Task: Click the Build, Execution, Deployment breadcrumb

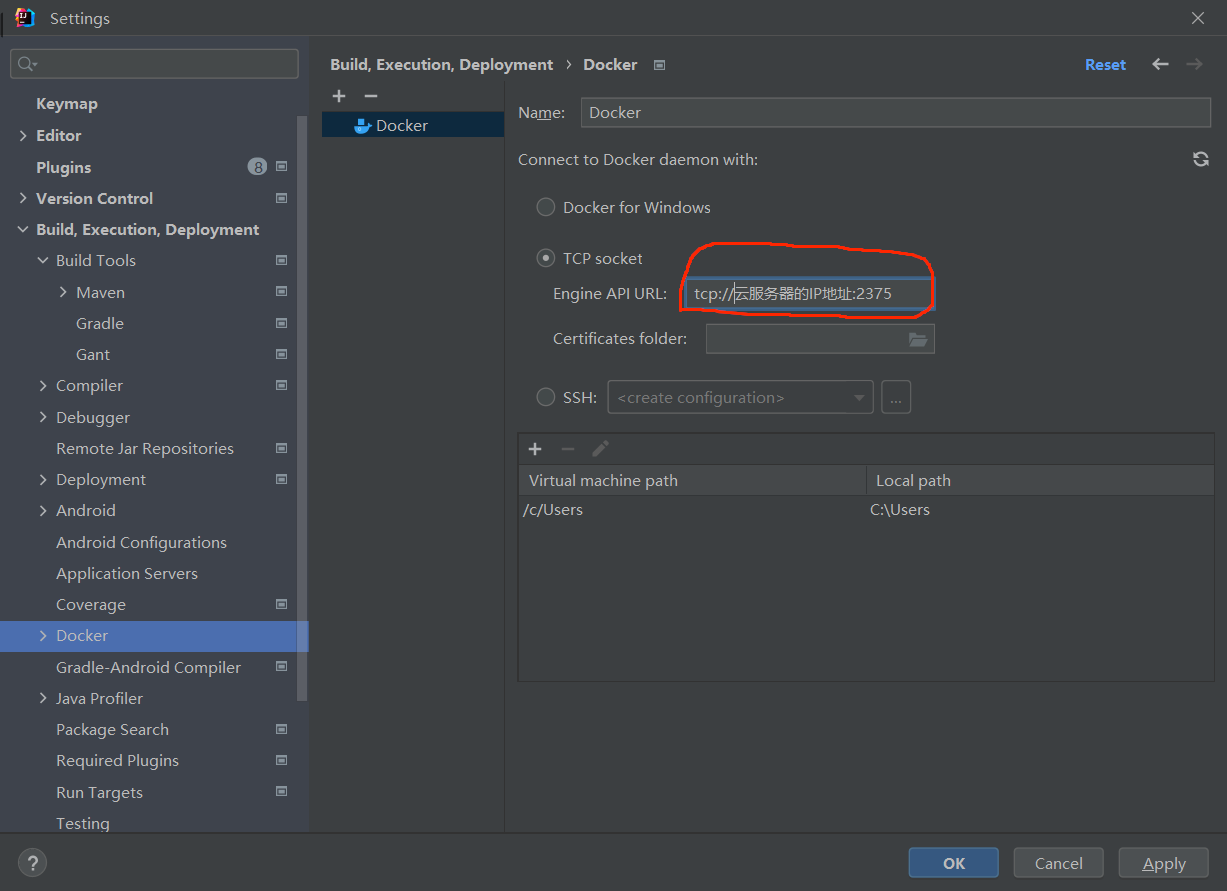Action: [441, 64]
